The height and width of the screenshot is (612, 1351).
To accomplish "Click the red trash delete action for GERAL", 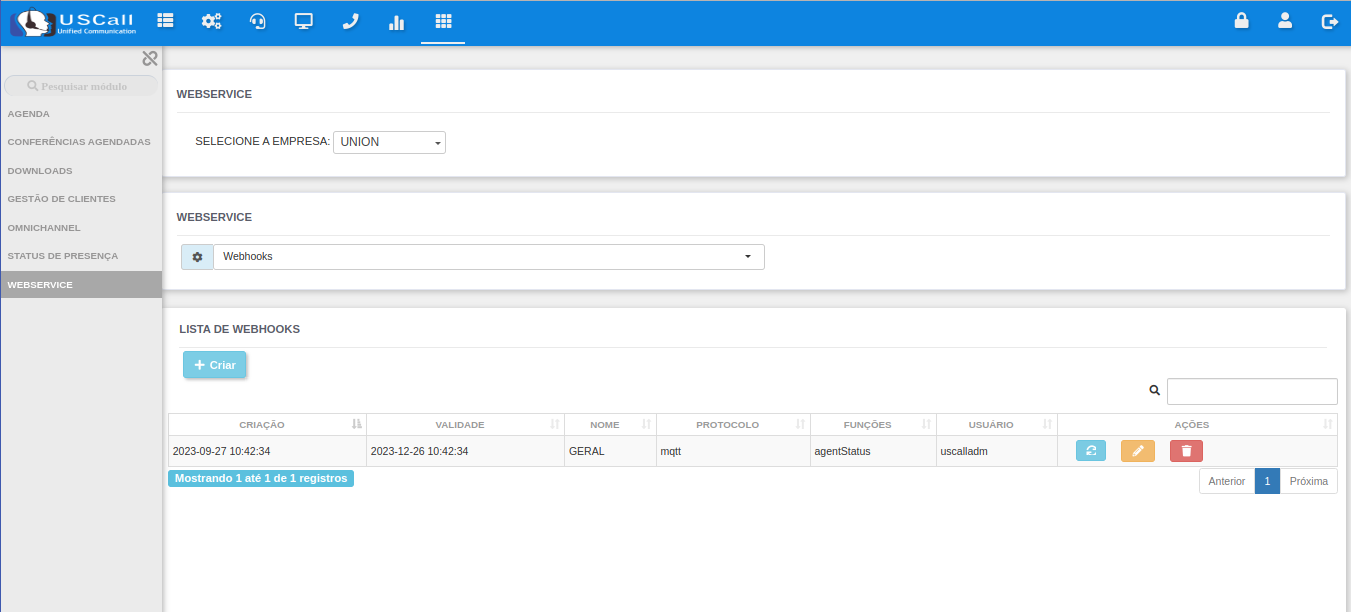I will tap(1186, 451).
